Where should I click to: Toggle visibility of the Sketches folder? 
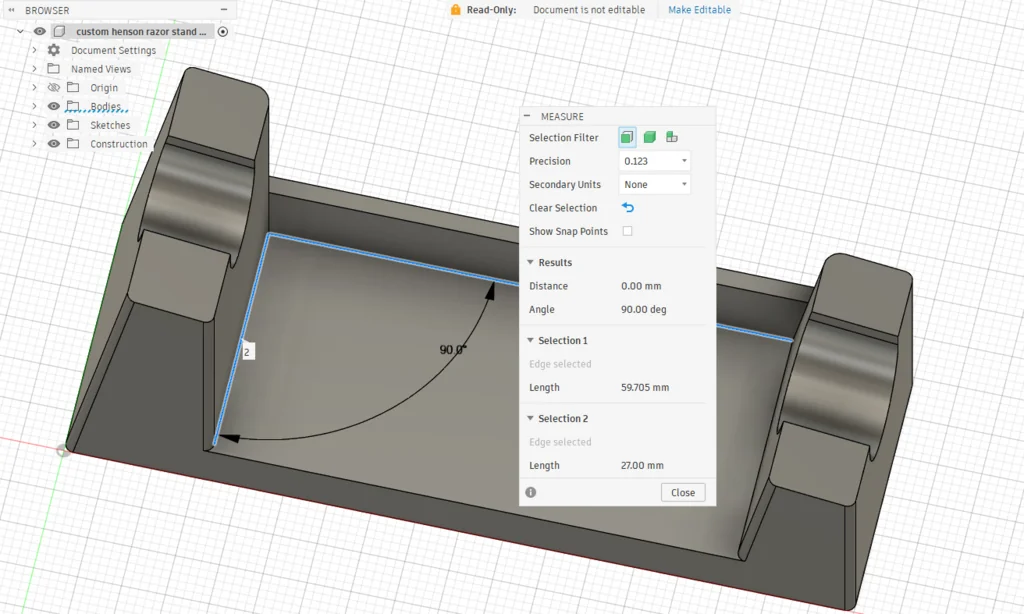[x=54, y=125]
